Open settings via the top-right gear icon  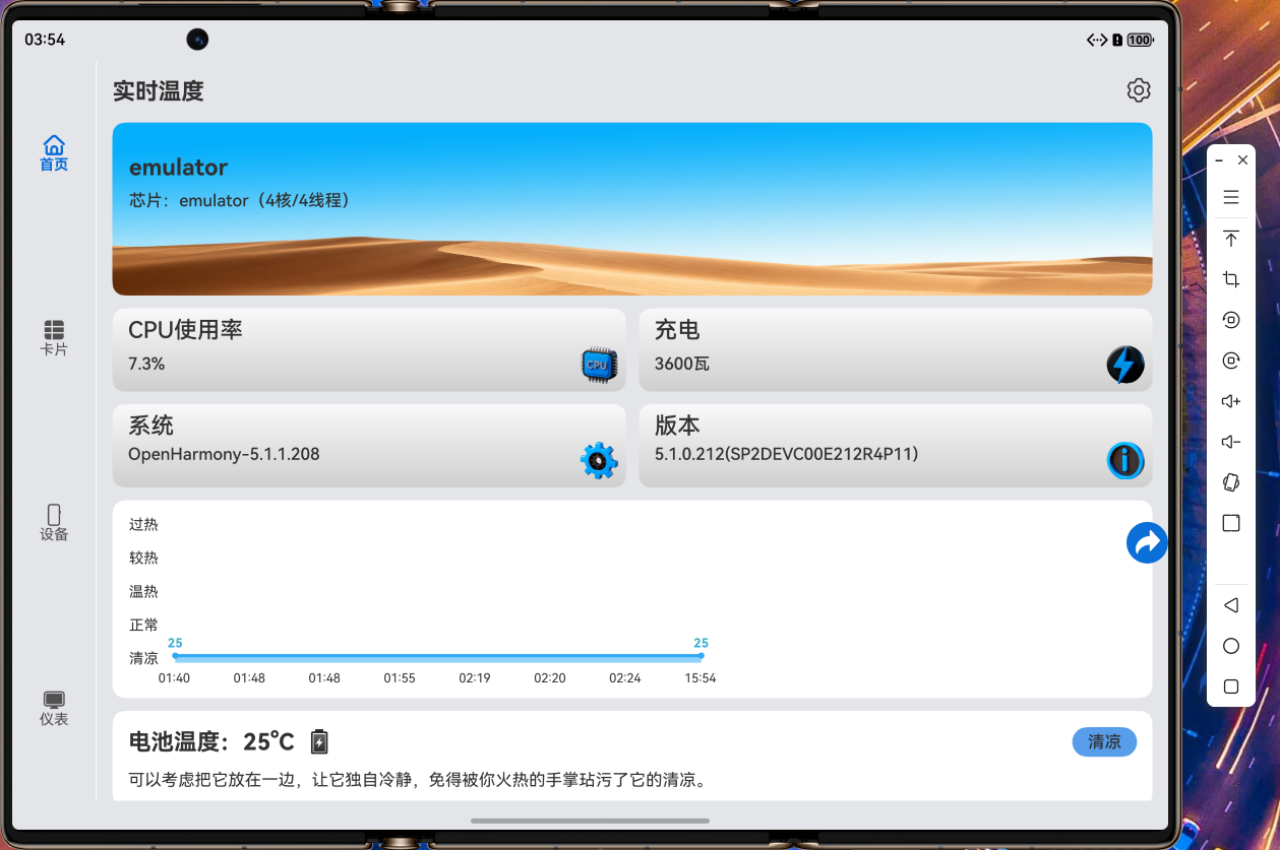pos(1138,90)
